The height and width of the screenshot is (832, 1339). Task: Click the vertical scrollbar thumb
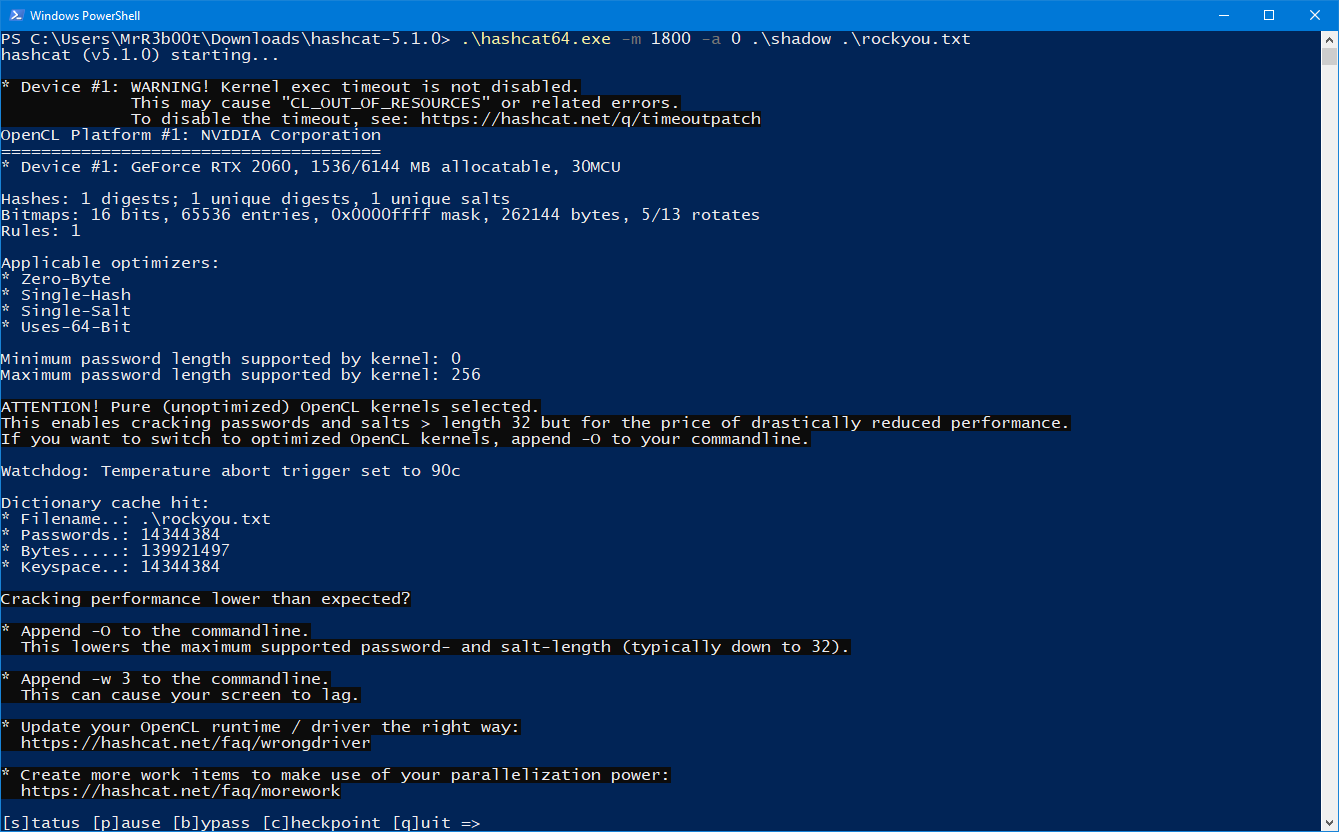(x=1330, y=56)
